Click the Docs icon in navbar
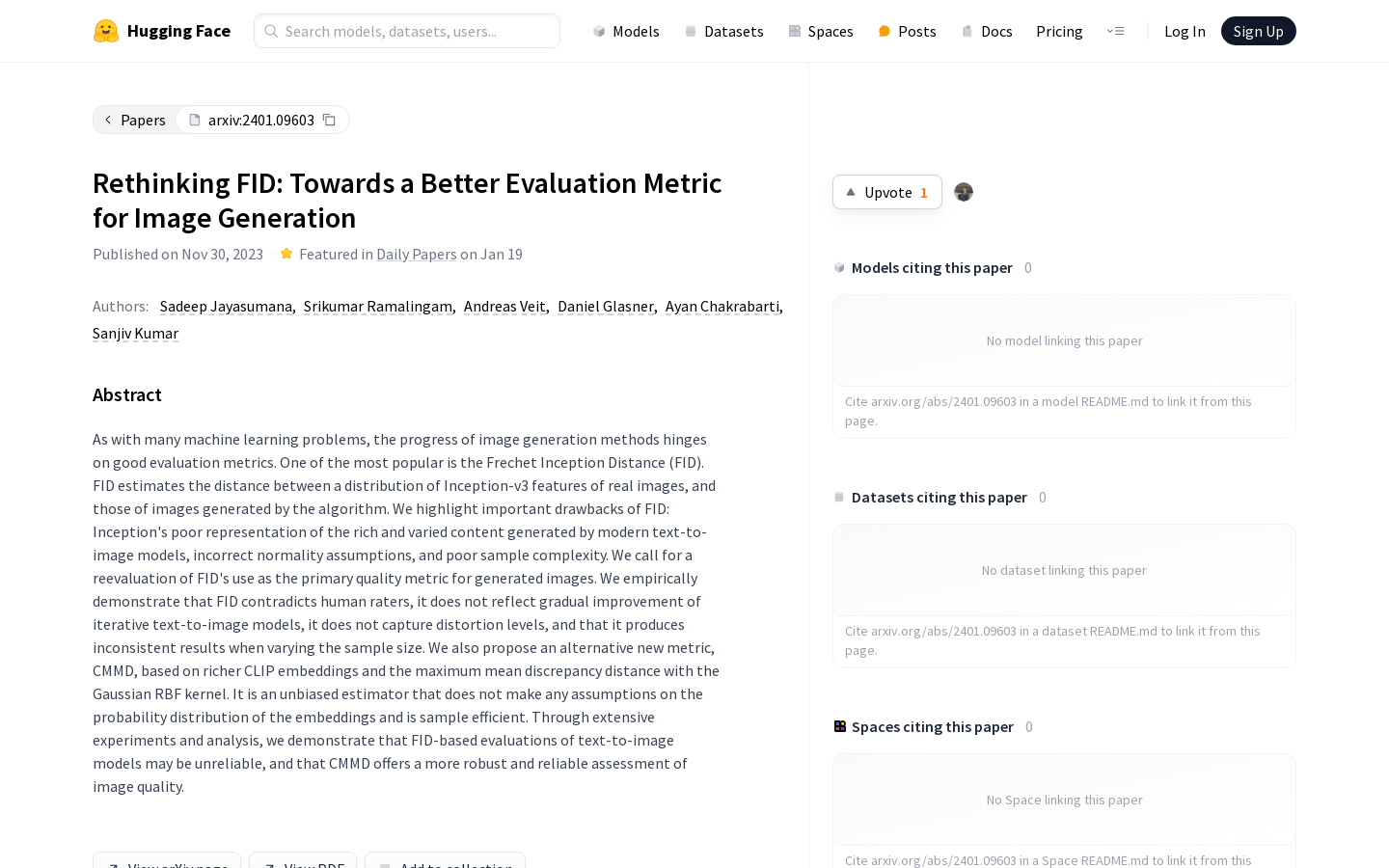The height and width of the screenshot is (868, 1389). click(967, 31)
